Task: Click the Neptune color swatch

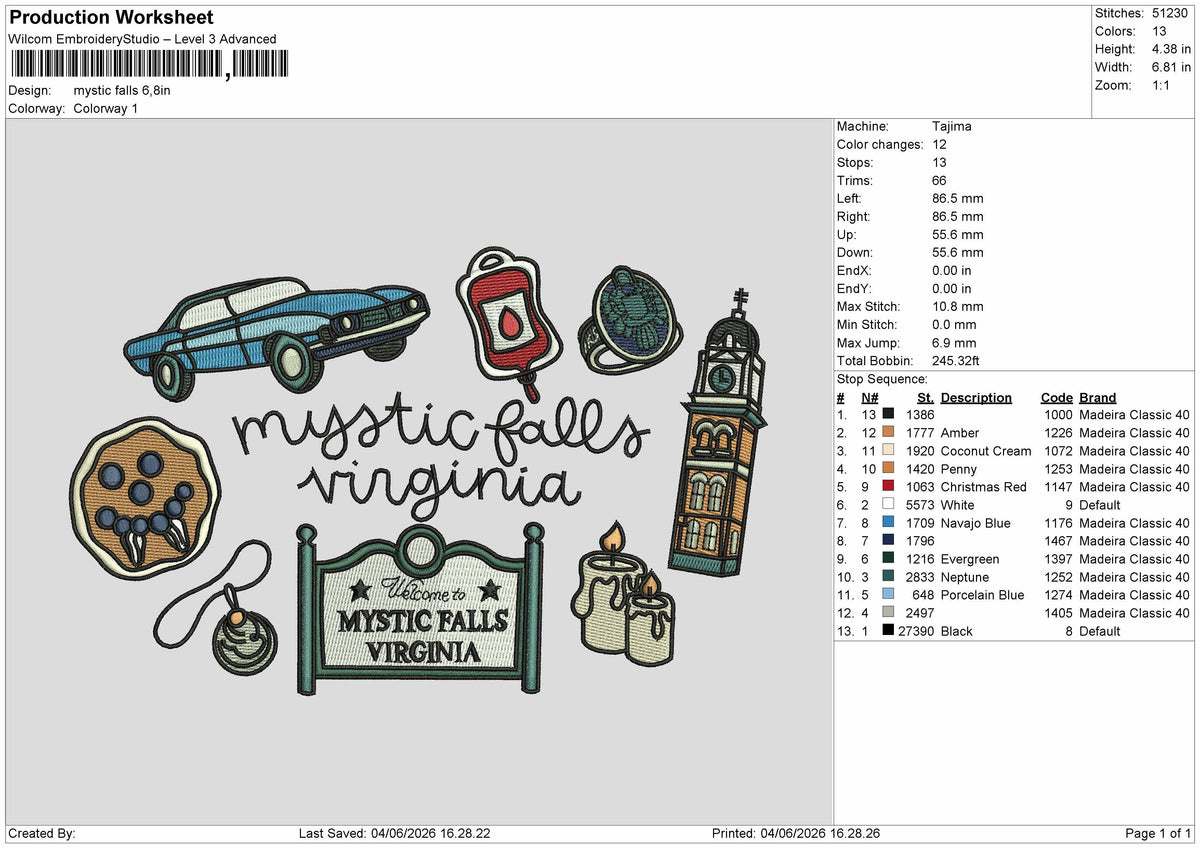Action: click(x=888, y=577)
